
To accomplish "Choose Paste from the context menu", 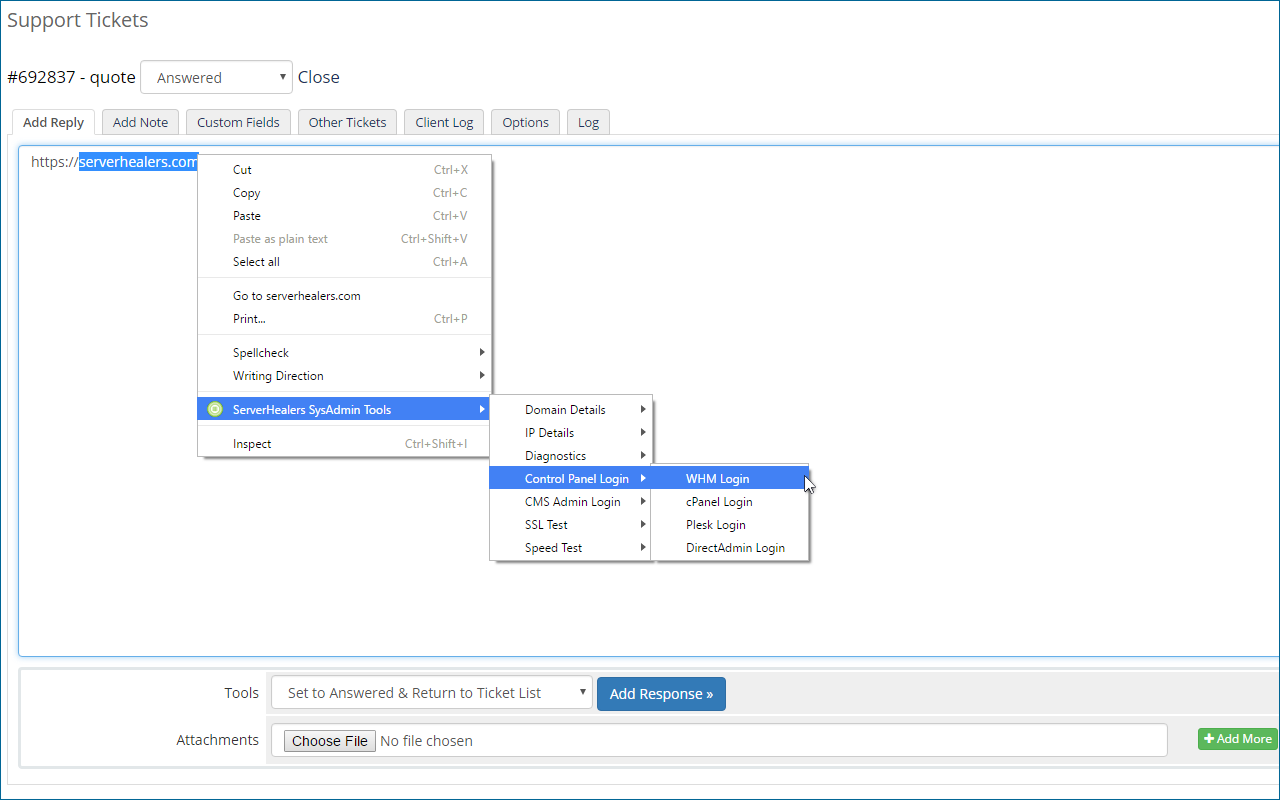I will (x=345, y=216).
